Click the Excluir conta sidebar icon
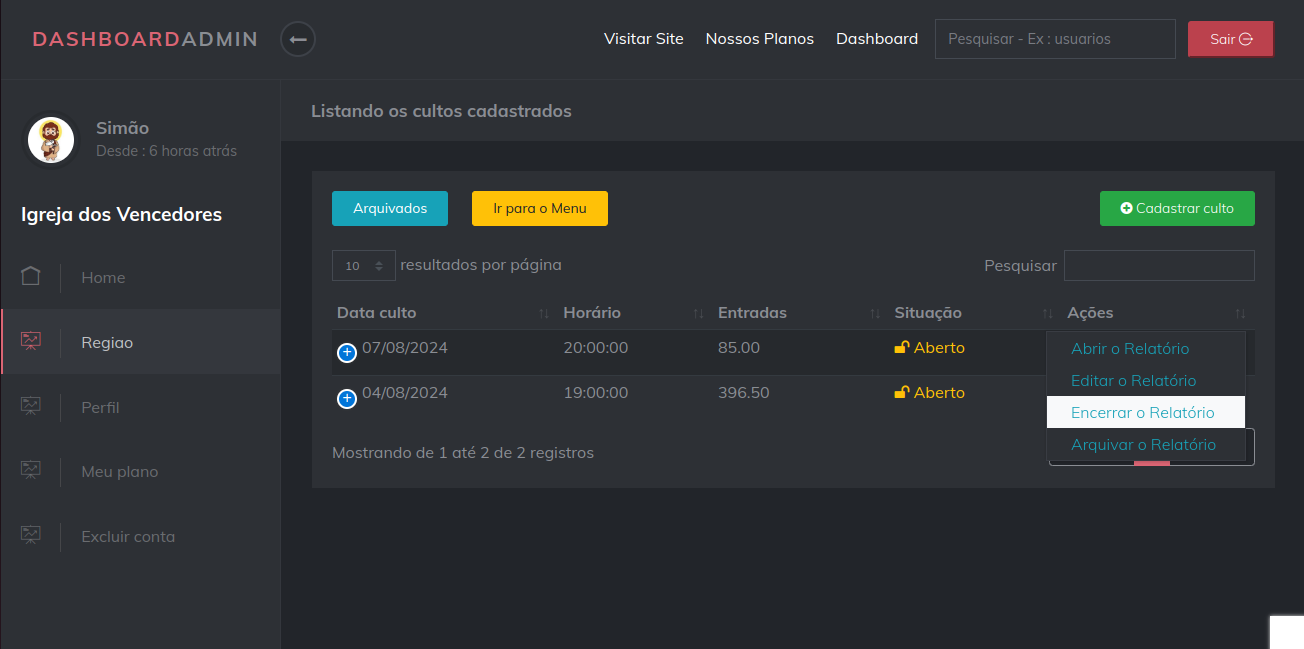The image size is (1304, 649). (31, 535)
